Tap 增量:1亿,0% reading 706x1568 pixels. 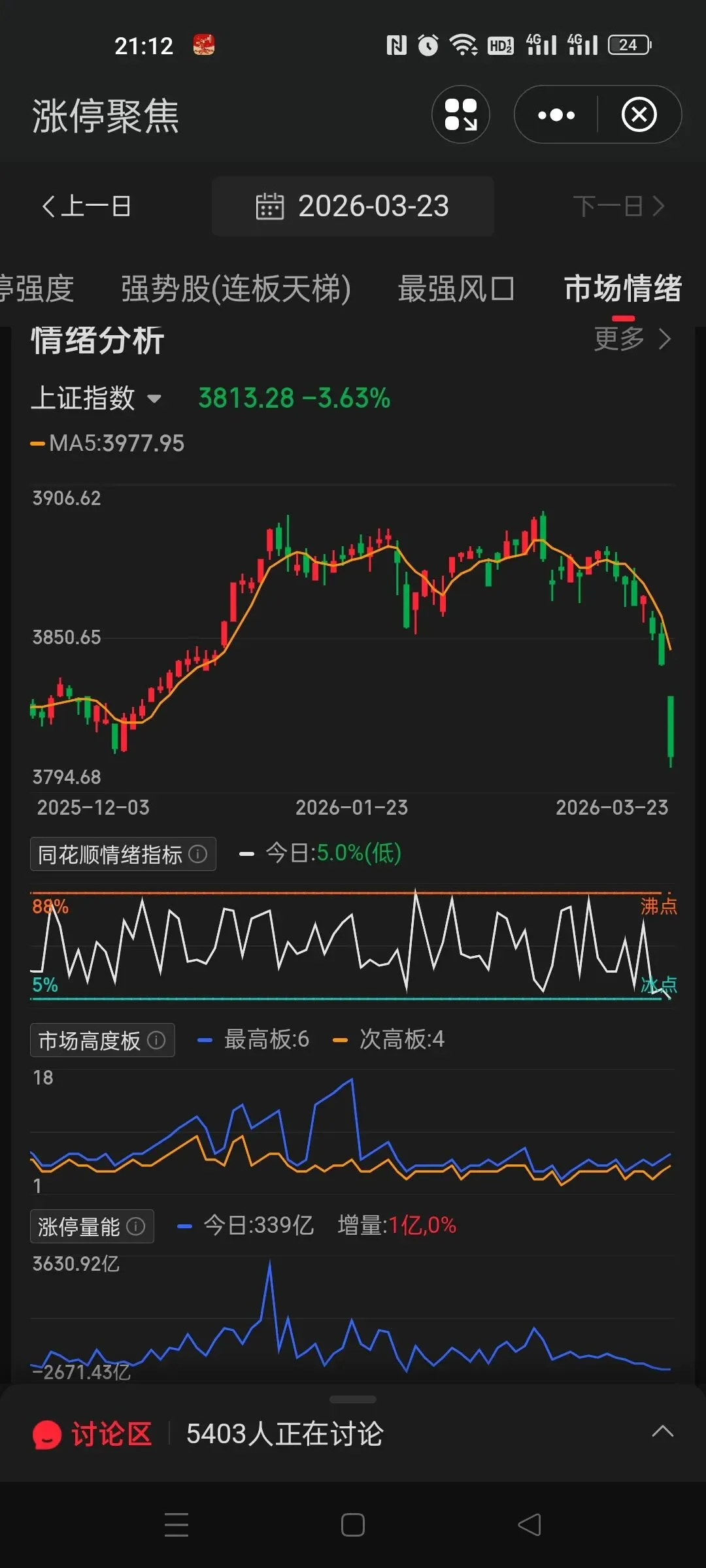[397, 1226]
